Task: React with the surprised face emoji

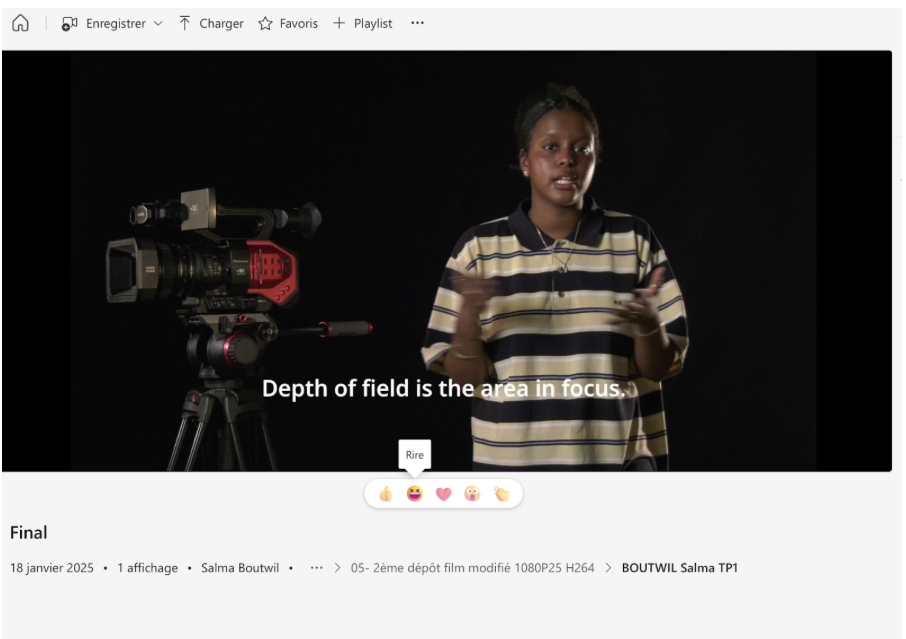Action: coord(472,494)
